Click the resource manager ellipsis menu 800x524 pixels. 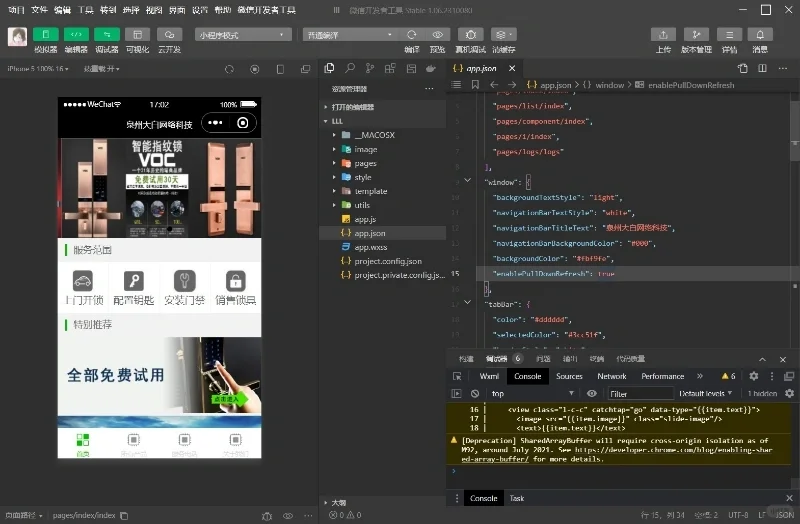[x=429, y=89]
